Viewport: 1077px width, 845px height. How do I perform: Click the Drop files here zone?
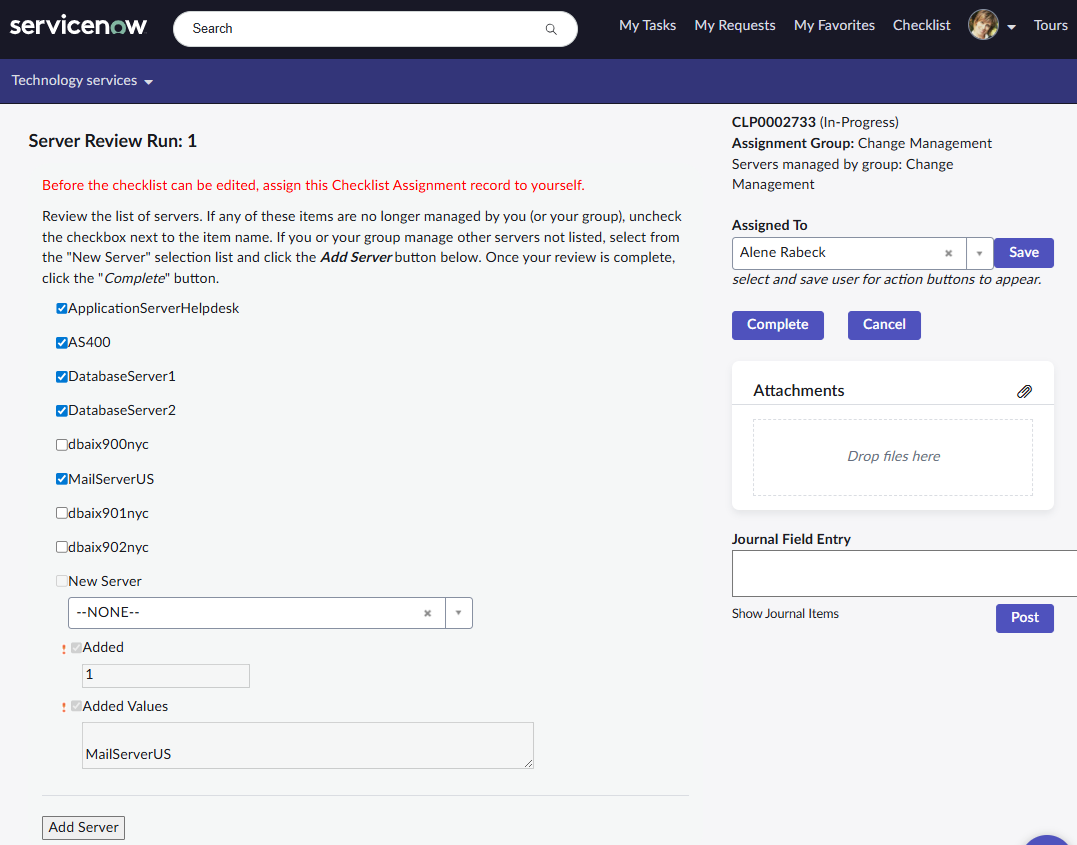pos(893,457)
